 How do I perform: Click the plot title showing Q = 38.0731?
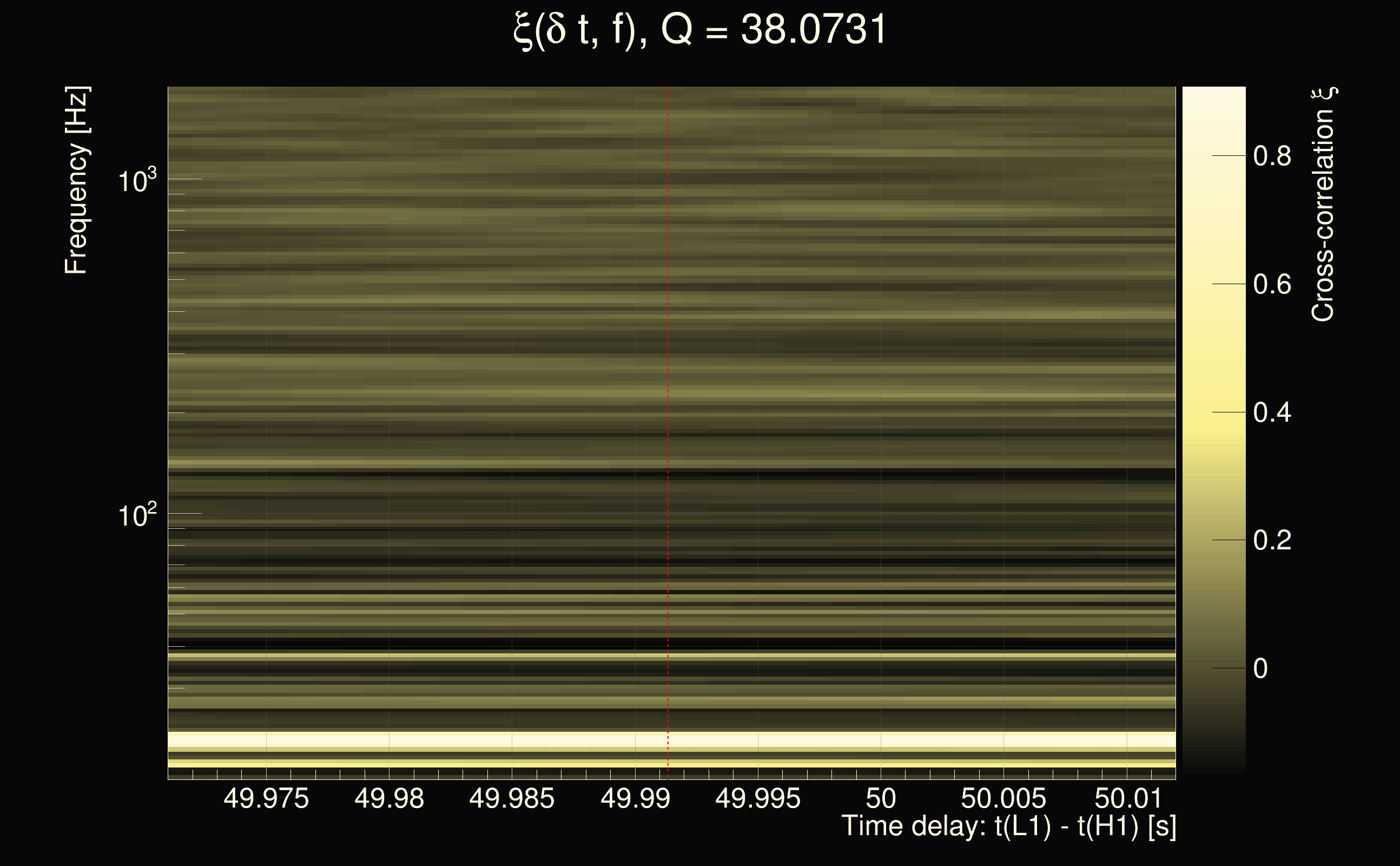coord(699,30)
